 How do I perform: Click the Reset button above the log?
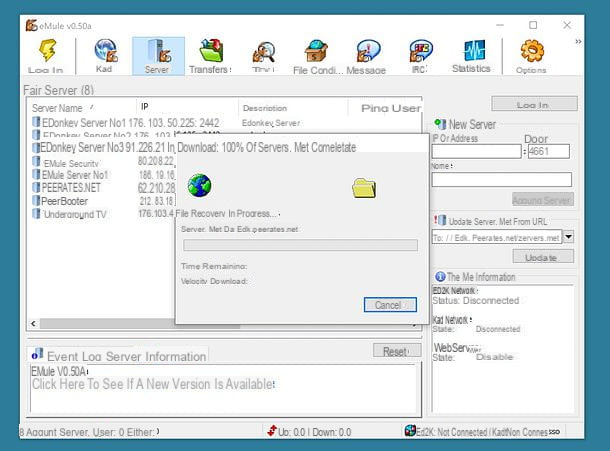[x=397, y=351]
